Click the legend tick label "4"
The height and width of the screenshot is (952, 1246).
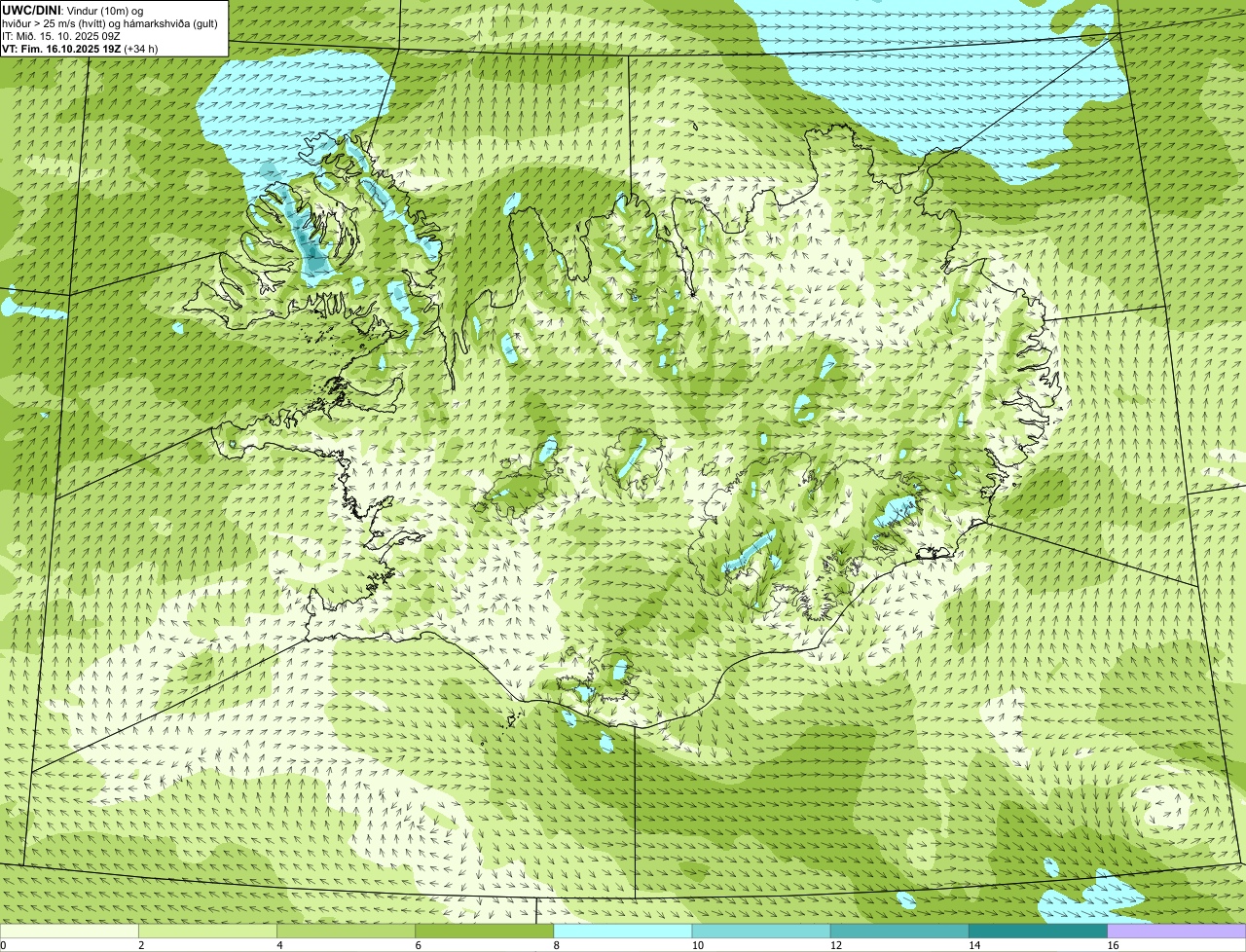click(279, 945)
